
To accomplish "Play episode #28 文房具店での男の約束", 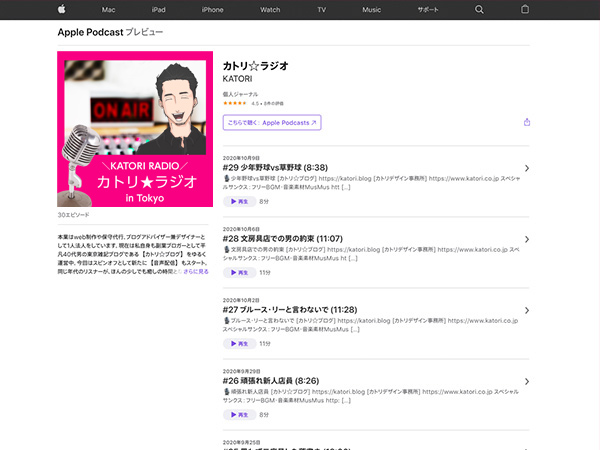I will 238,272.
